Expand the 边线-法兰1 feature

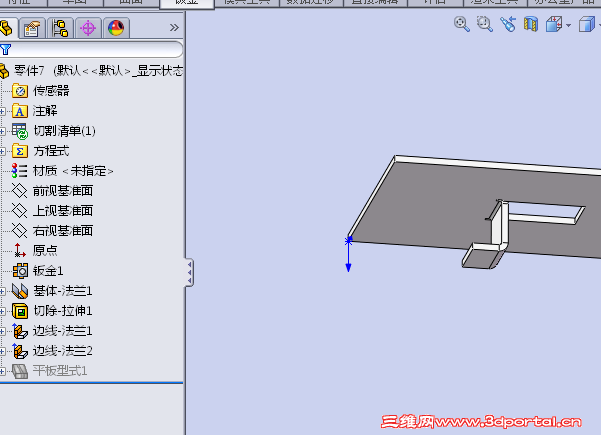[2, 332]
